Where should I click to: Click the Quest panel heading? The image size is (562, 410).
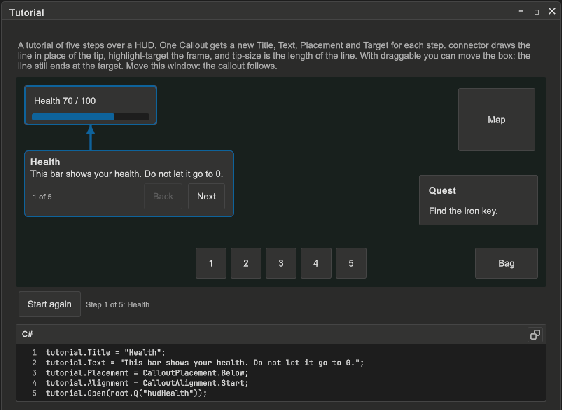(442, 191)
